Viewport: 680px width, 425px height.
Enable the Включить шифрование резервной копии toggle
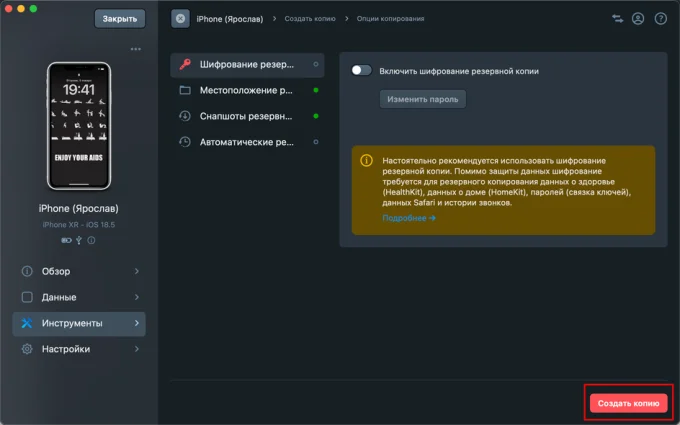tap(361, 71)
